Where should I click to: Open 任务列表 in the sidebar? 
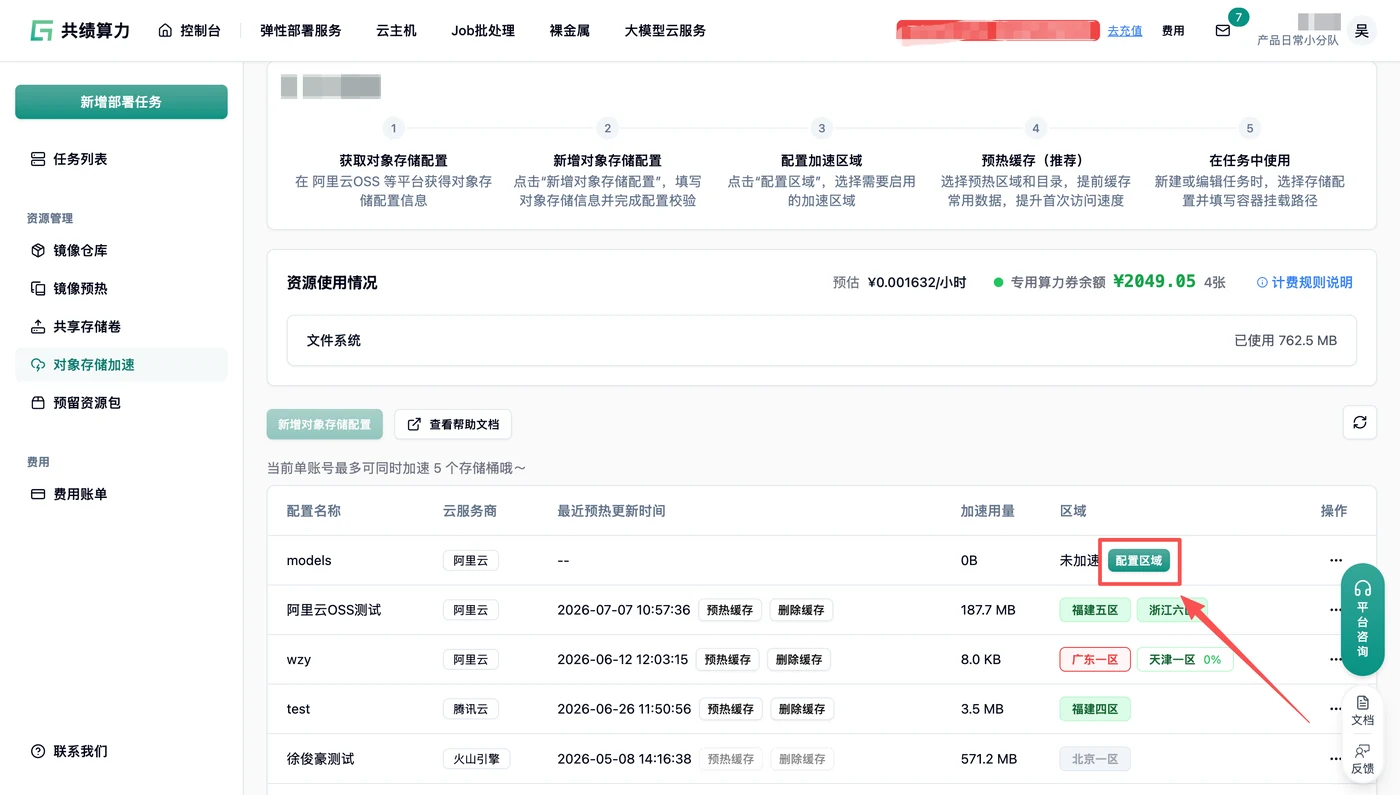pos(121,159)
